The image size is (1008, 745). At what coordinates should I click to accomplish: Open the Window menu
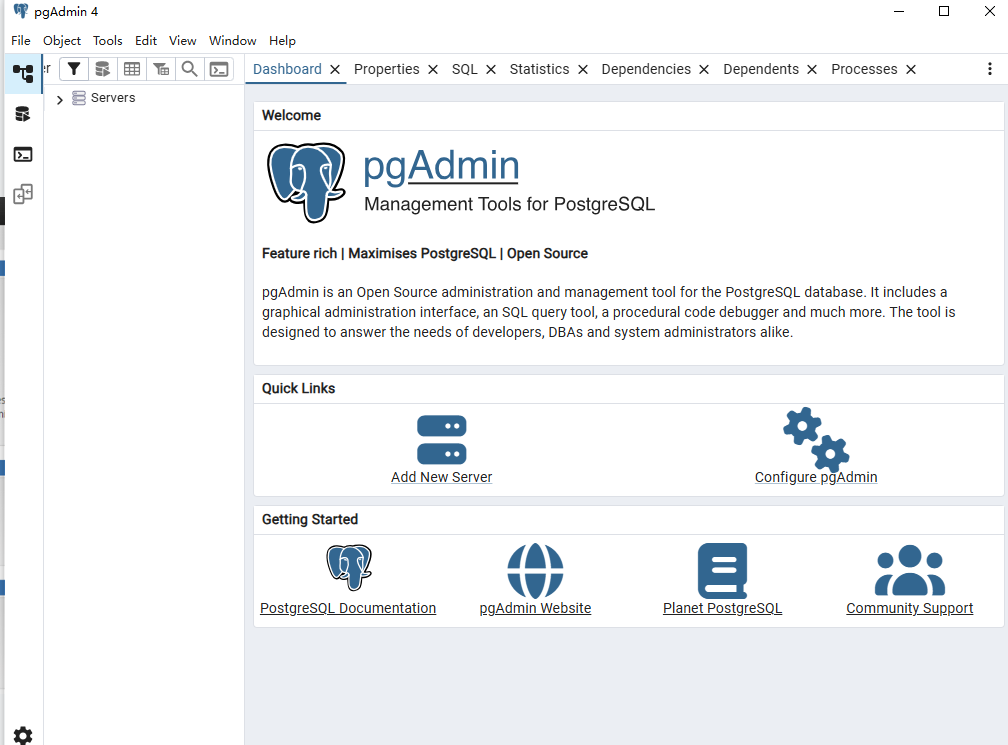[233, 40]
